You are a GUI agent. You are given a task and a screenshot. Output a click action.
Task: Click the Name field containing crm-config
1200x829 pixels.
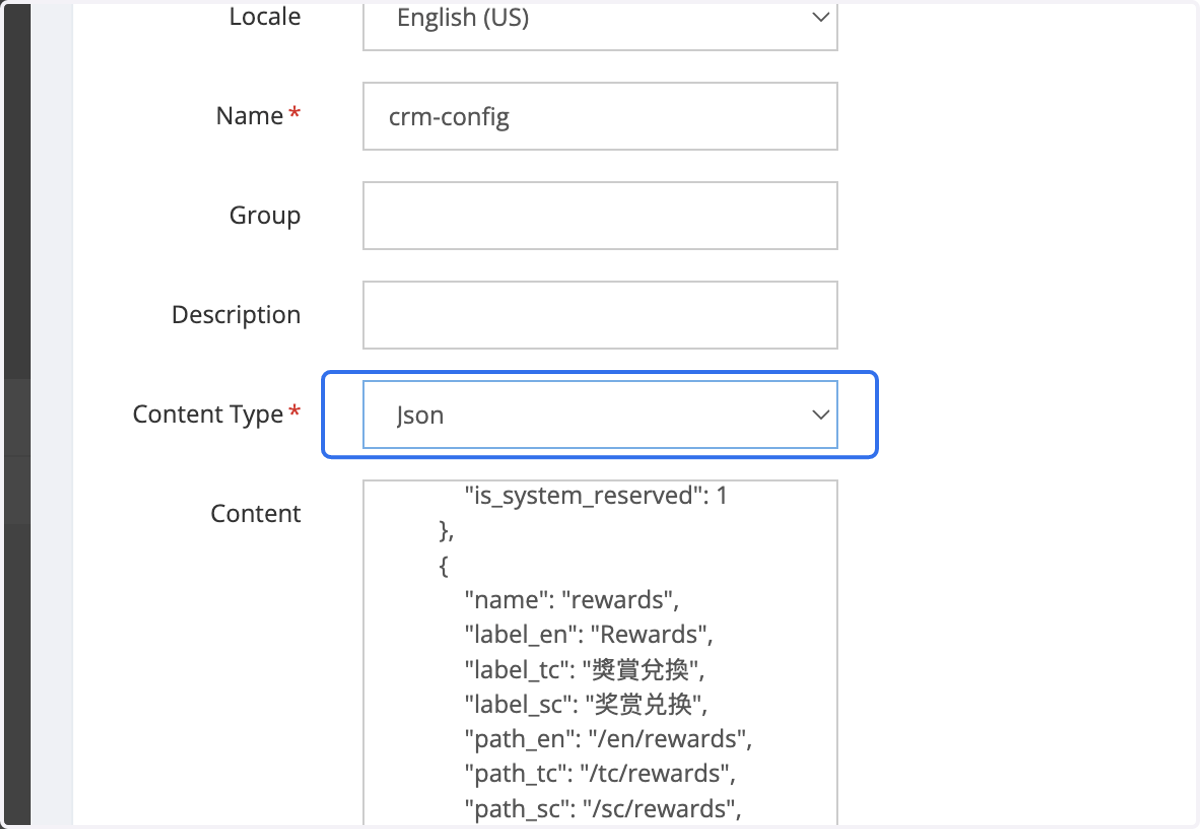click(600, 116)
